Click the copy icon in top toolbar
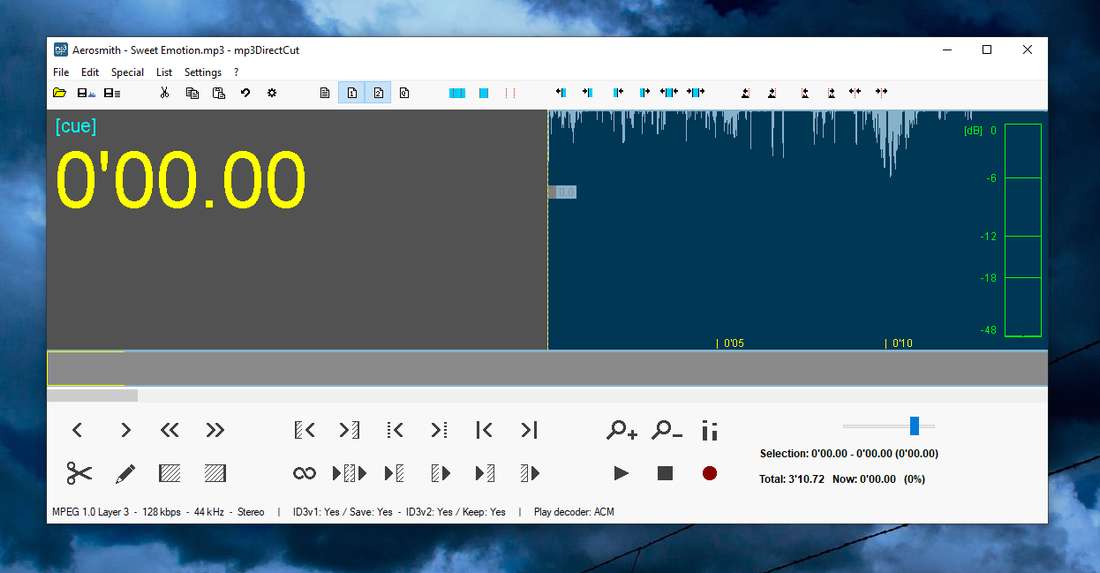This screenshot has width=1100, height=573. click(x=192, y=93)
